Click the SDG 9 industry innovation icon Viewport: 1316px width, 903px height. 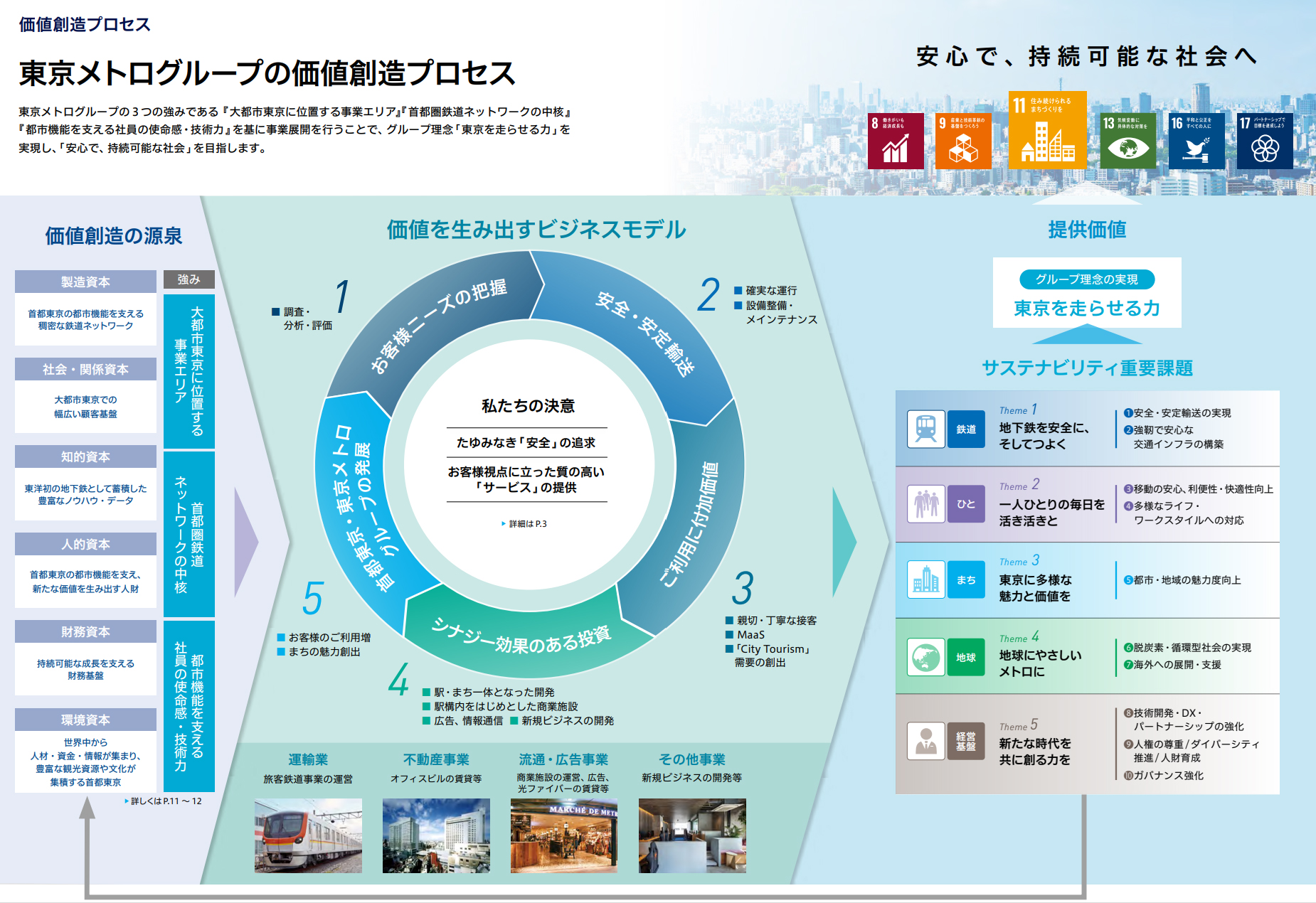pos(963,141)
